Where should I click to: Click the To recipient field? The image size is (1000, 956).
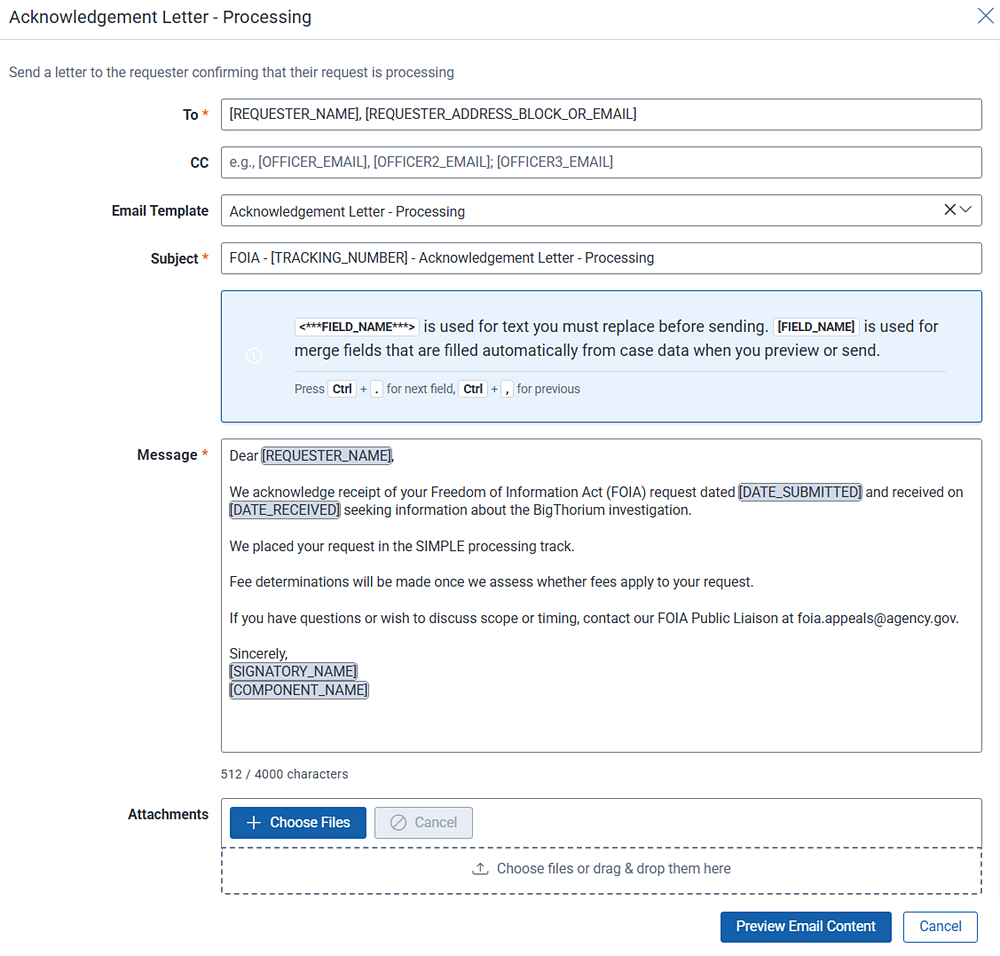601,114
